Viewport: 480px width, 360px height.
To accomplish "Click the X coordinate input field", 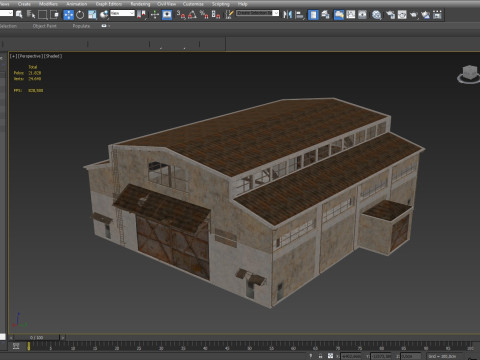I will point(351,356).
